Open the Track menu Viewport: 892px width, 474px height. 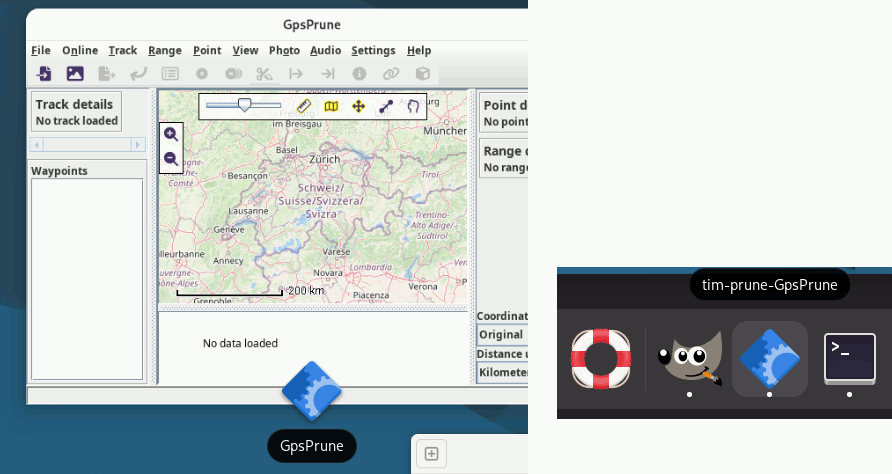click(x=123, y=50)
